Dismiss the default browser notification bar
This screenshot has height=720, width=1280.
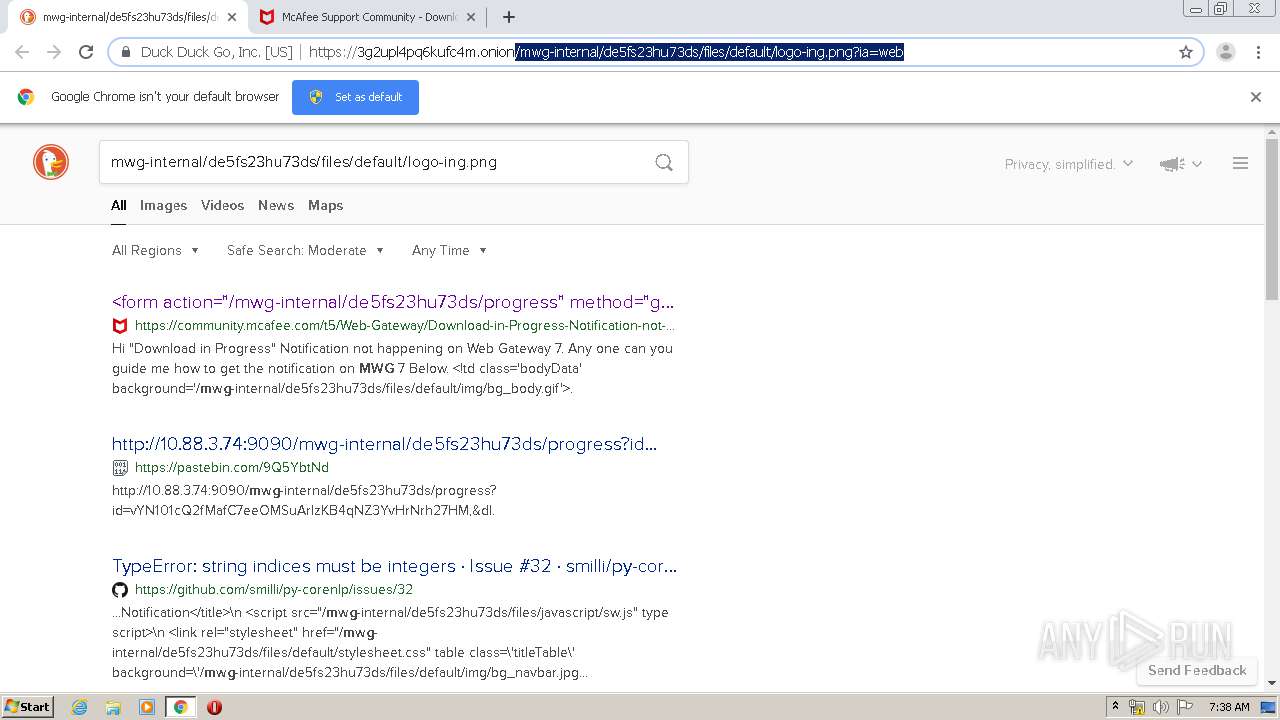tap(1256, 97)
